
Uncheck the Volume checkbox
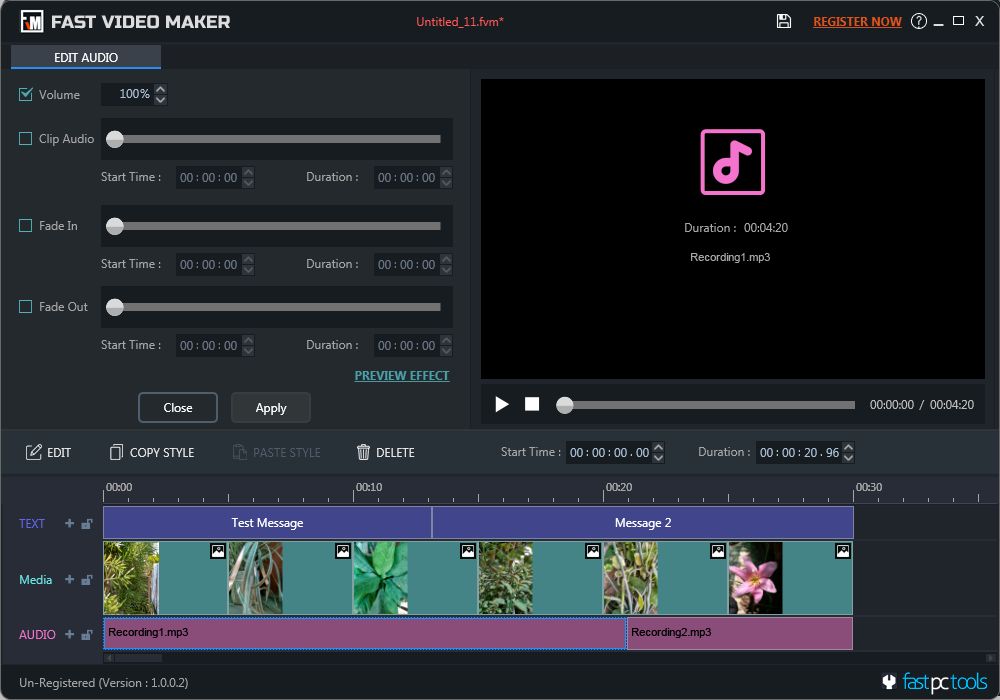coord(24,94)
